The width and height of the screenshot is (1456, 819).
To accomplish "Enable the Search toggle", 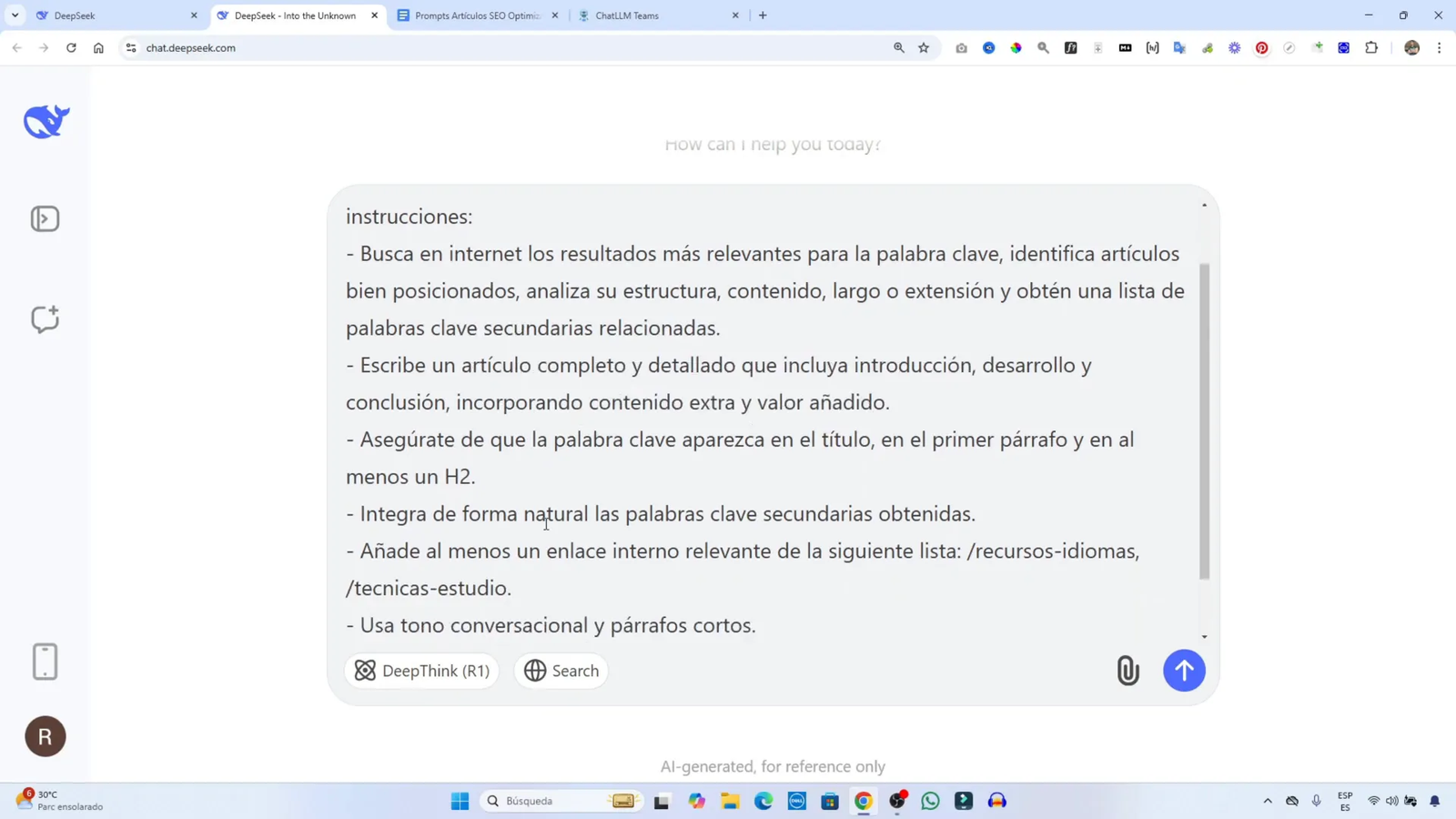I will click(x=561, y=671).
